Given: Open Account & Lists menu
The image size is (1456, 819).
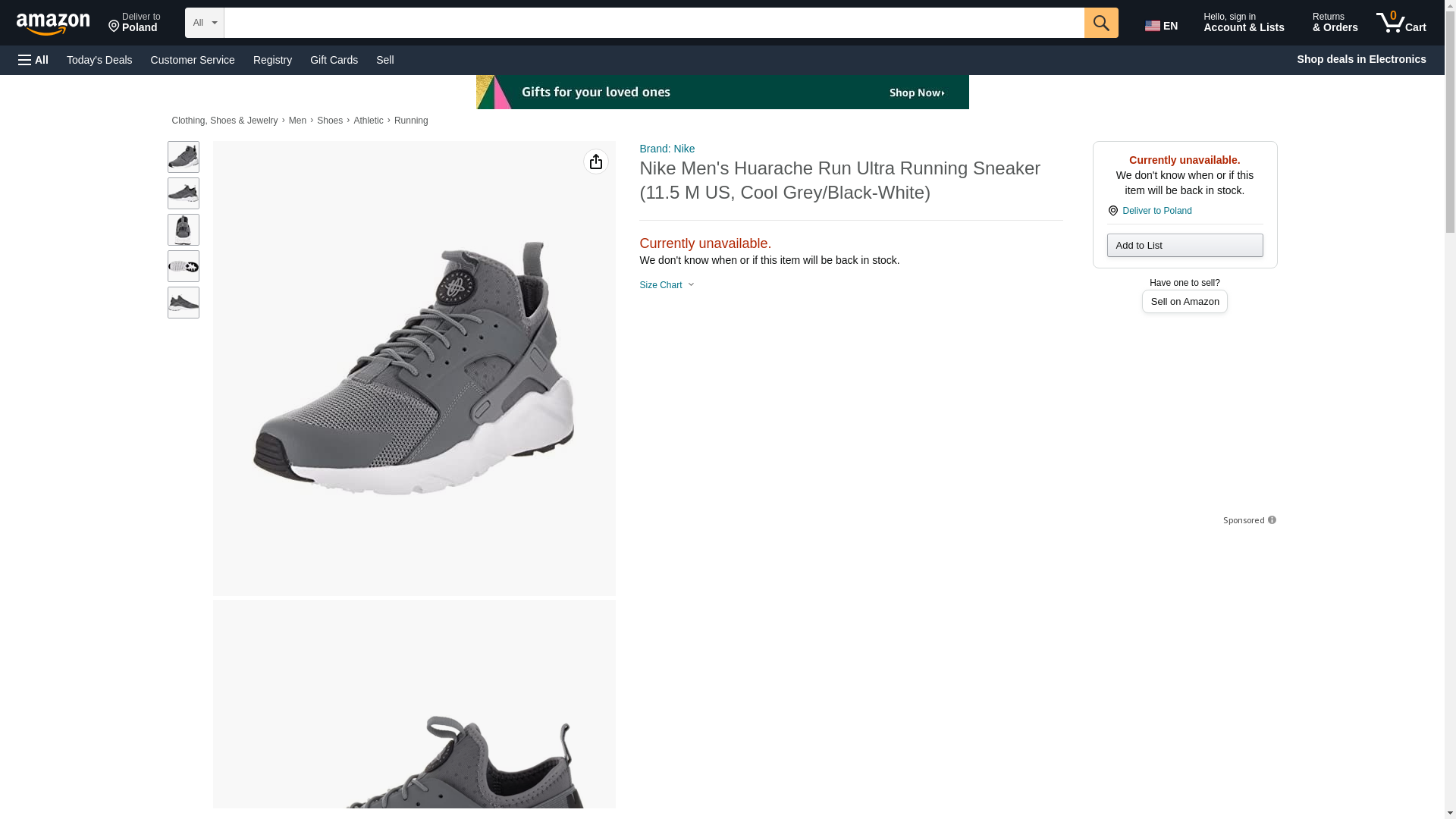Looking at the screenshot, I should pos(1243,23).
